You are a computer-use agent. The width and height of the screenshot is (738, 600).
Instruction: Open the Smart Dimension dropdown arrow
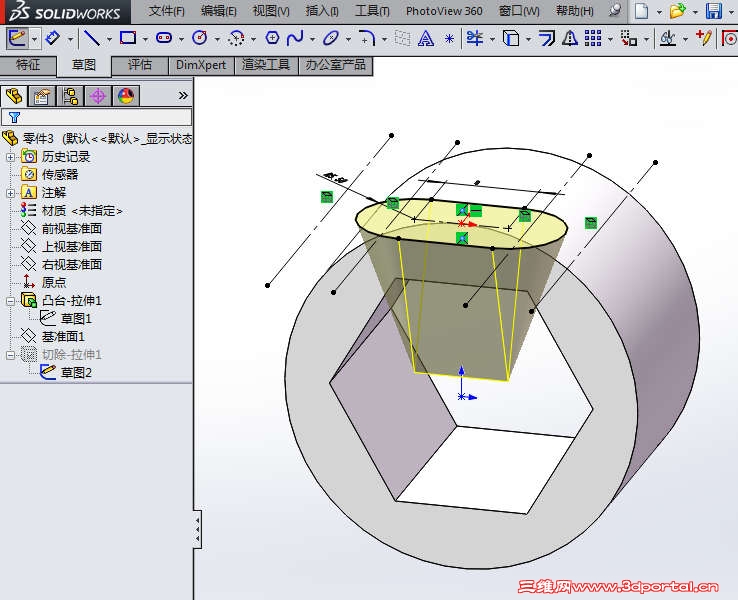click(70, 39)
